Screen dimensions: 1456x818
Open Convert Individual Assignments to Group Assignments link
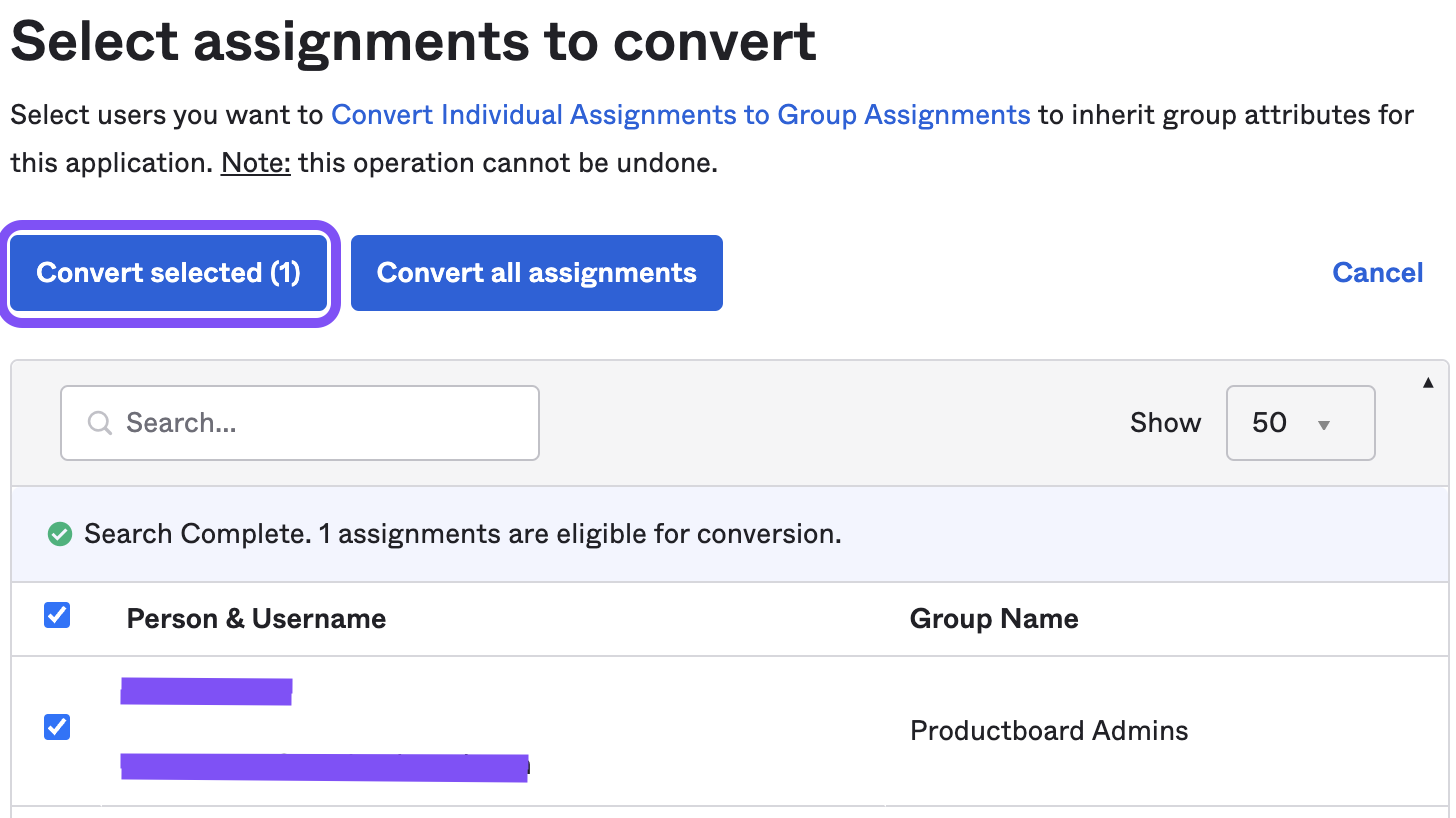click(680, 115)
